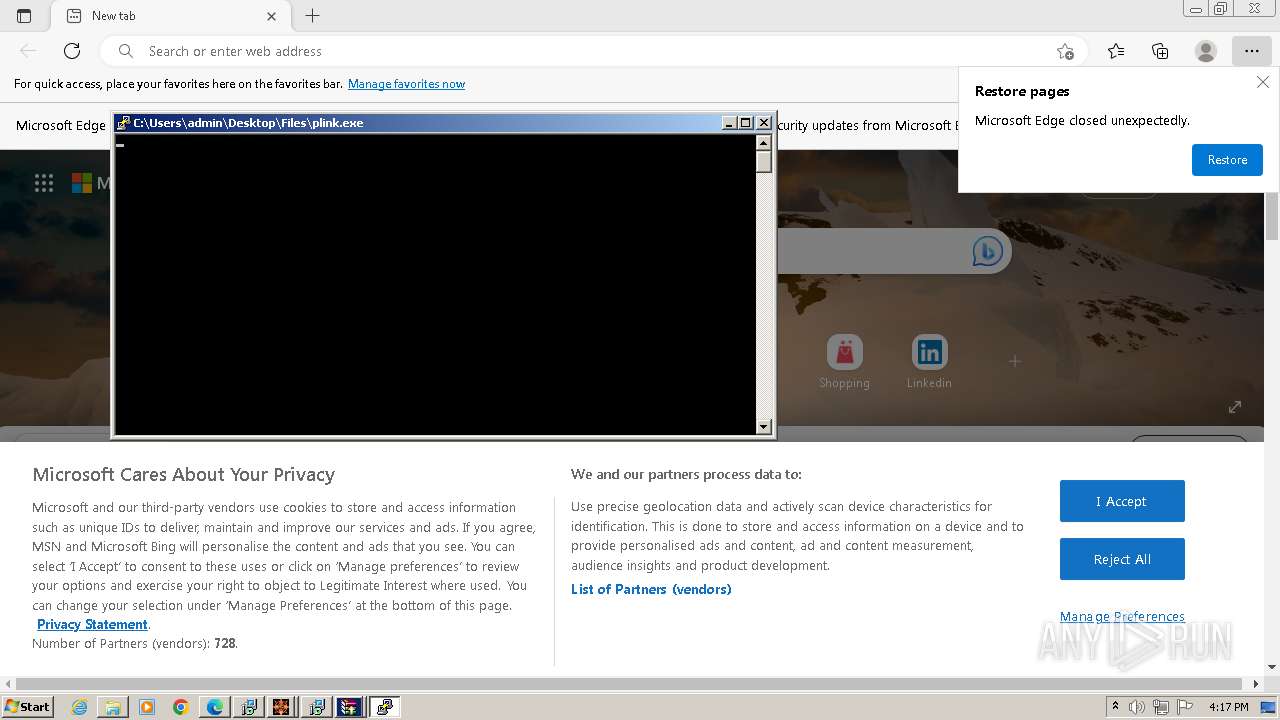This screenshot has width=1280, height=720.
Task: Click the plink console scrollbar thumb
Action: pos(764,162)
